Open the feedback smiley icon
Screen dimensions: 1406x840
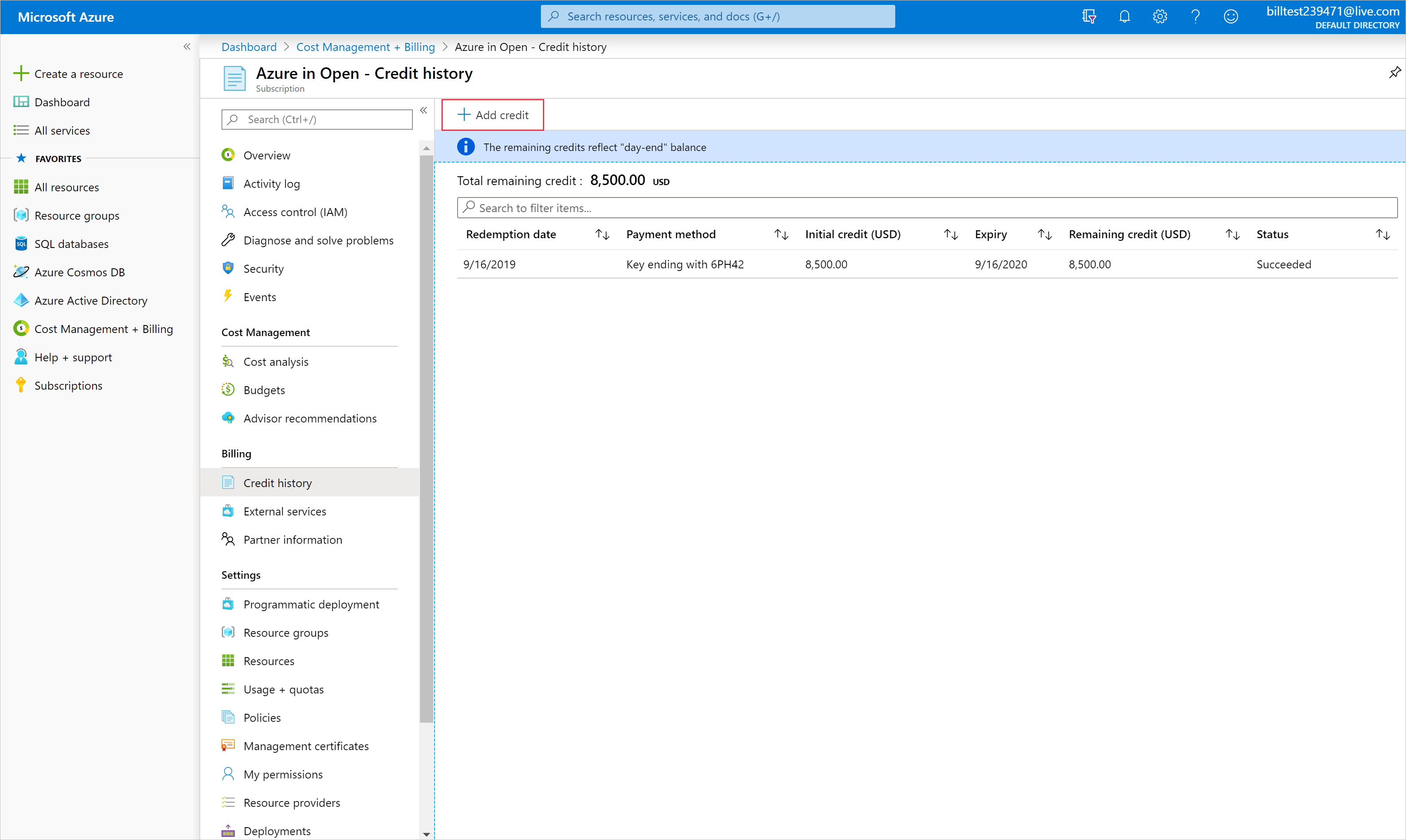click(x=1231, y=16)
